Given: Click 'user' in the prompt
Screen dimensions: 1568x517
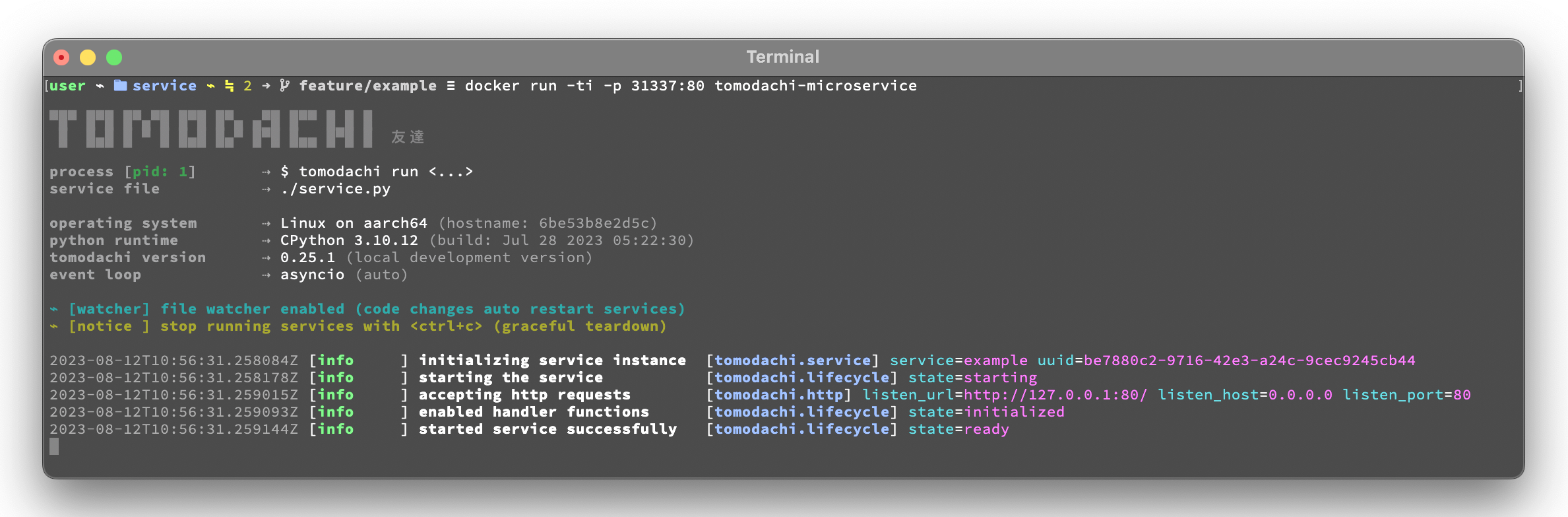Looking at the screenshot, I should (67, 86).
